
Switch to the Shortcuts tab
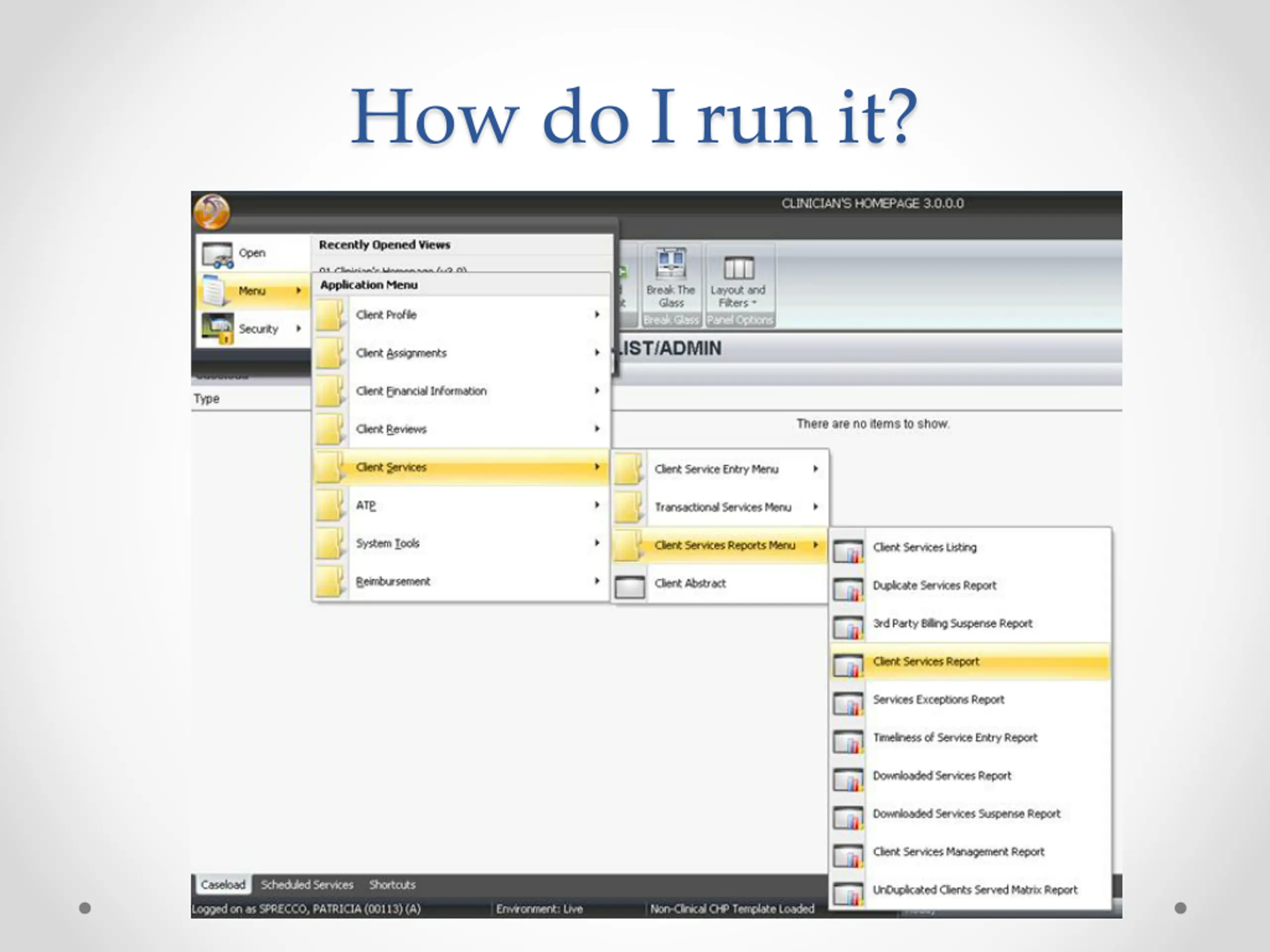coord(392,885)
